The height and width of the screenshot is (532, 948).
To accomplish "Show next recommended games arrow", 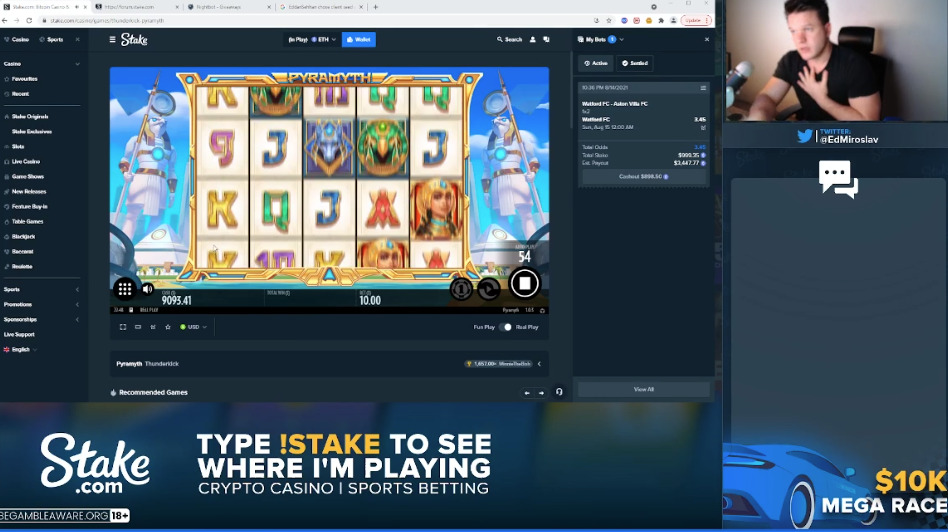I will coord(541,393).
